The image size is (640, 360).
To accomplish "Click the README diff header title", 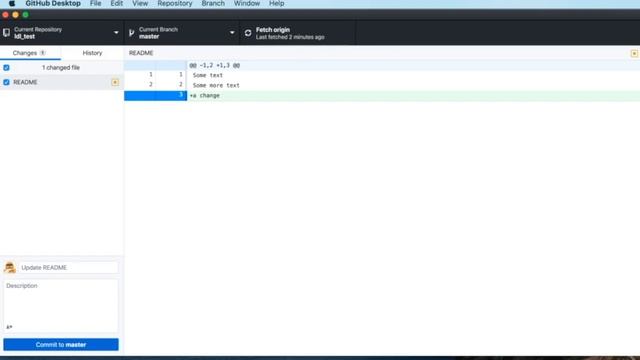I will [x=141, y=53].
